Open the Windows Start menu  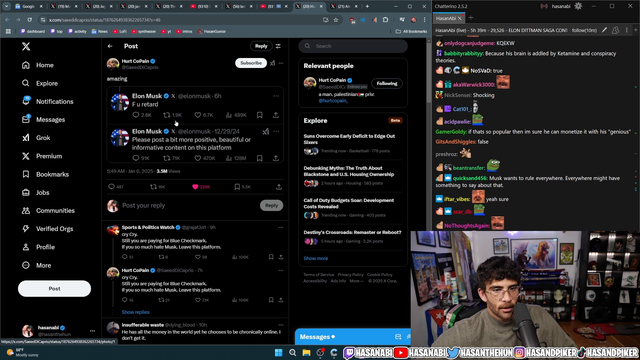tap(279, 353)
